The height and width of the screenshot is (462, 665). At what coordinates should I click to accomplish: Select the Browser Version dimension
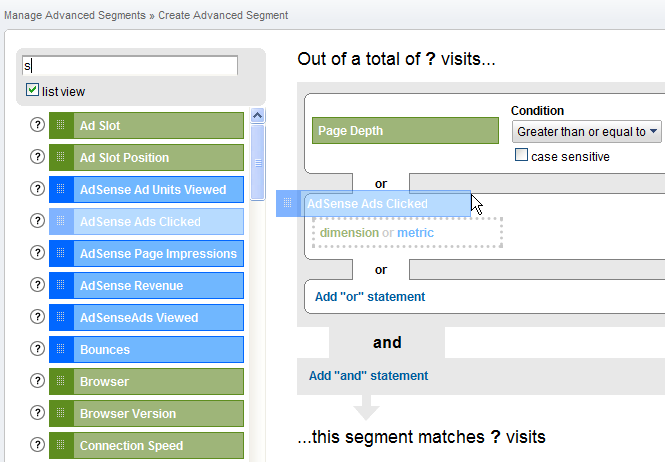click(x=146, y=414)
